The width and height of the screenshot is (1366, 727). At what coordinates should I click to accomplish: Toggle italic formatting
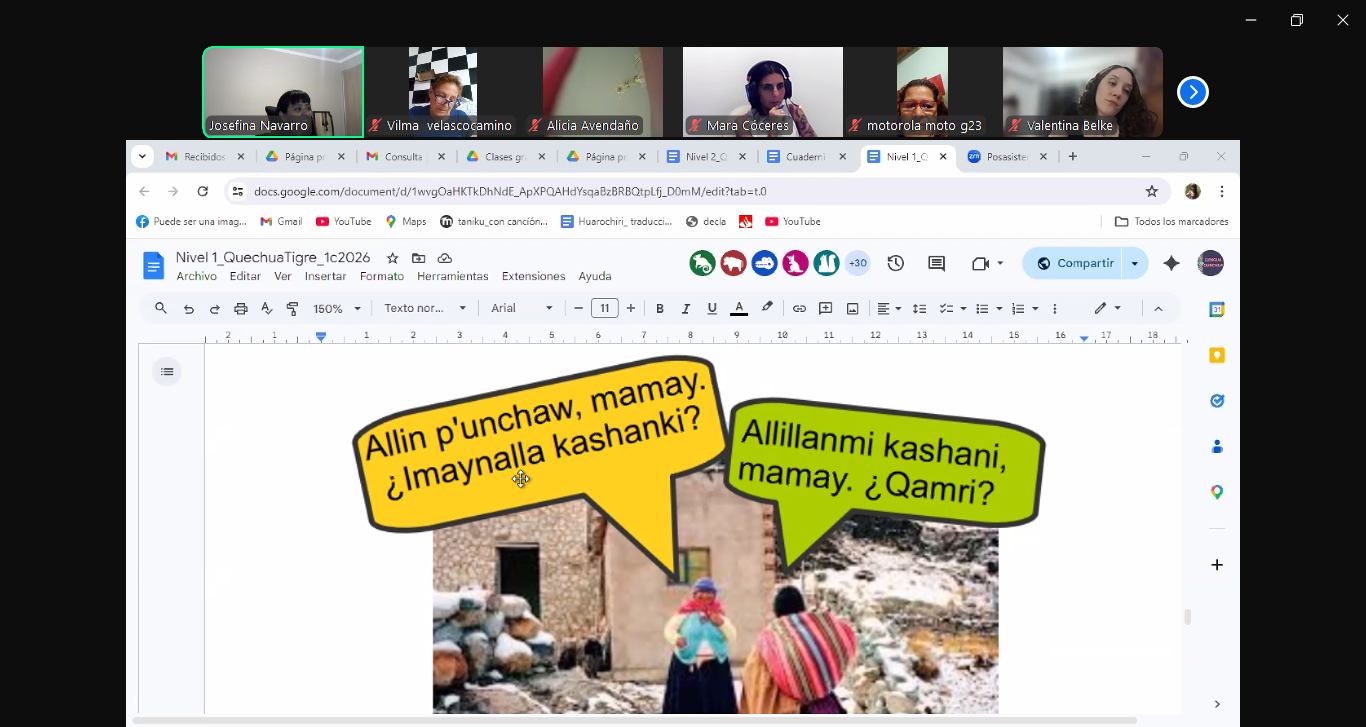pos(686,309)
